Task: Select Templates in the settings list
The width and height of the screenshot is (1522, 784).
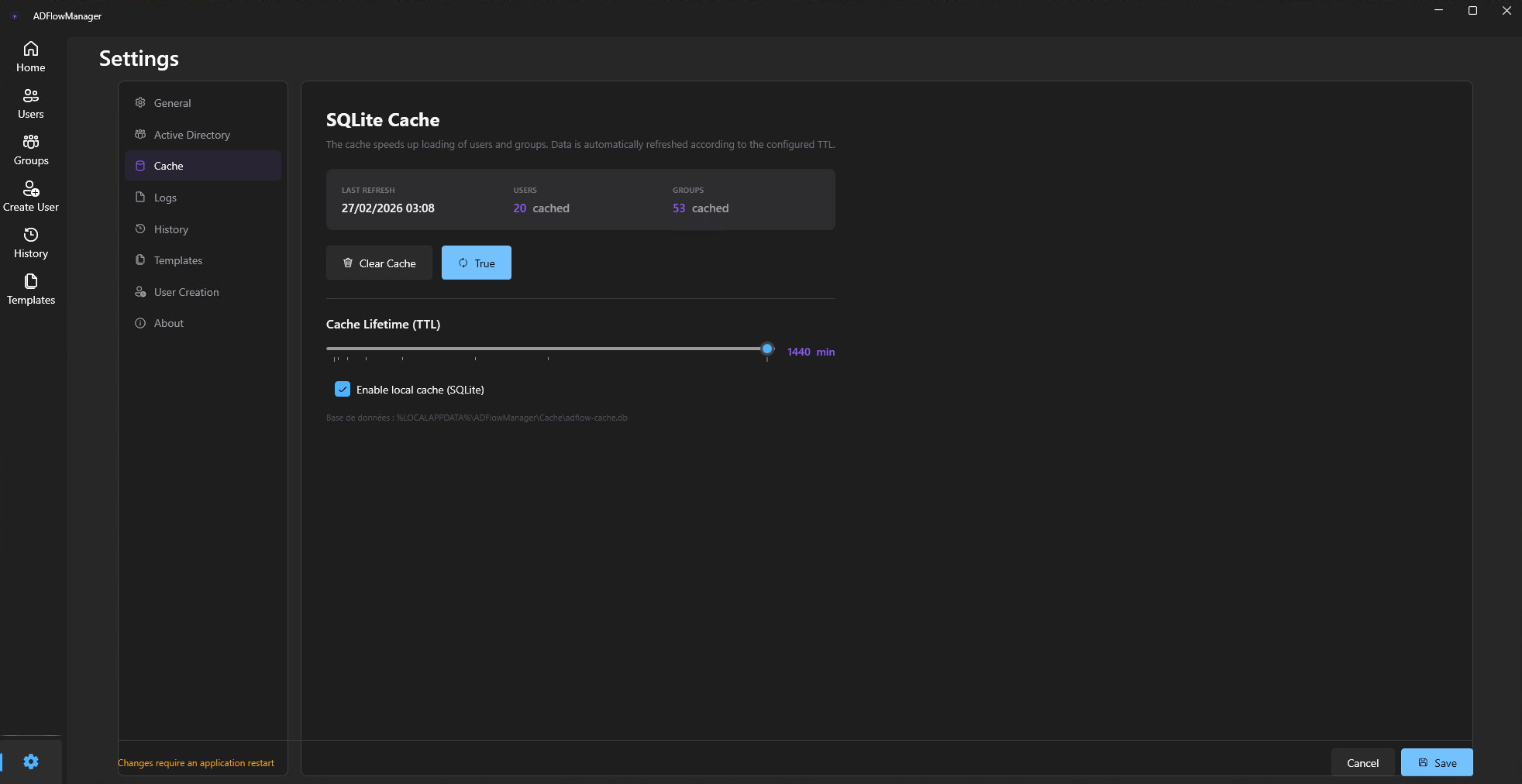Action: pos(177,260)
